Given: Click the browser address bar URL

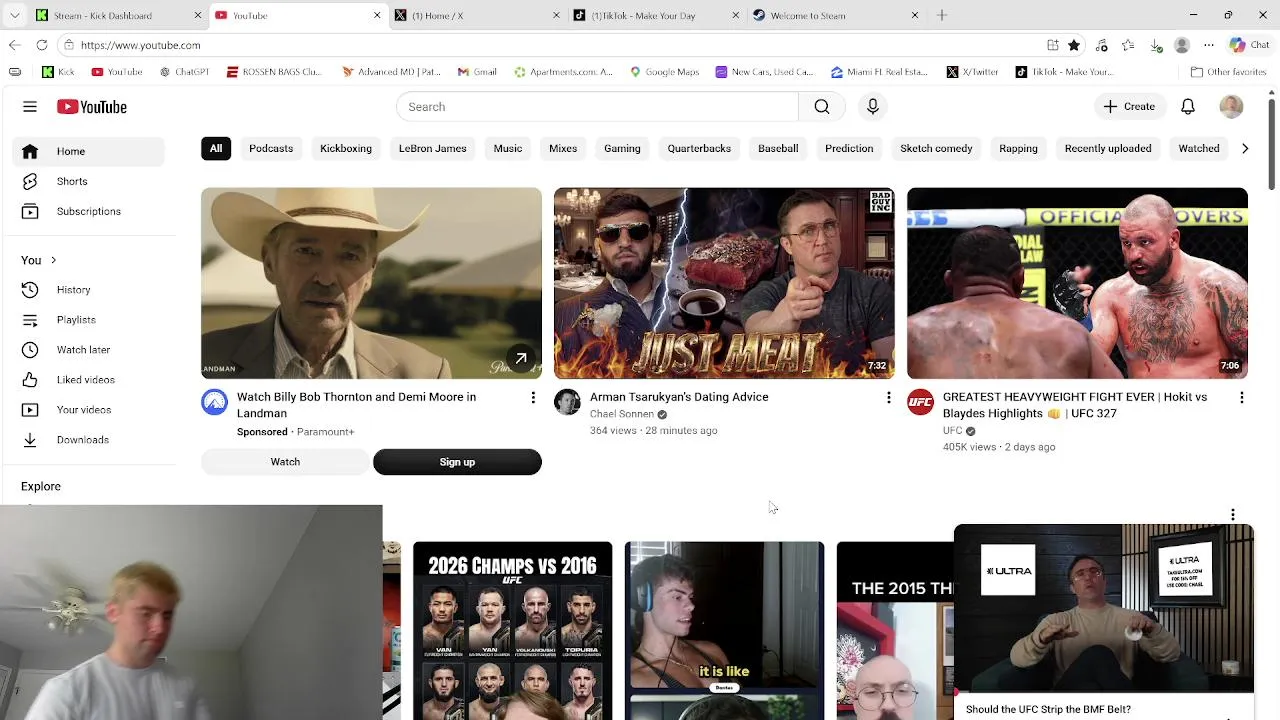Looking at the screenshot, I should pos(140,45).
